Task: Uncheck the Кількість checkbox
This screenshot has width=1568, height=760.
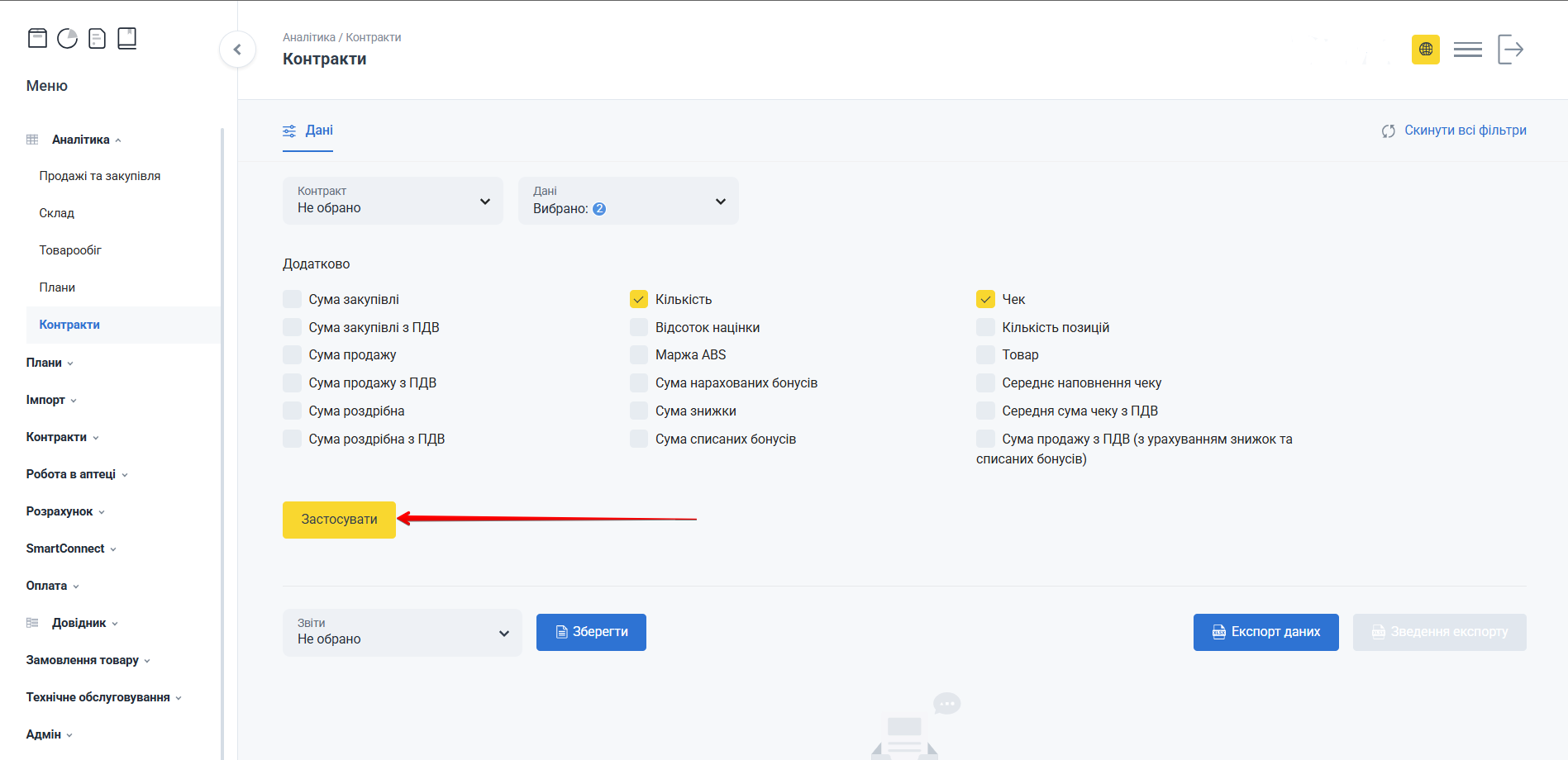Action: click(x=639, y=299)
